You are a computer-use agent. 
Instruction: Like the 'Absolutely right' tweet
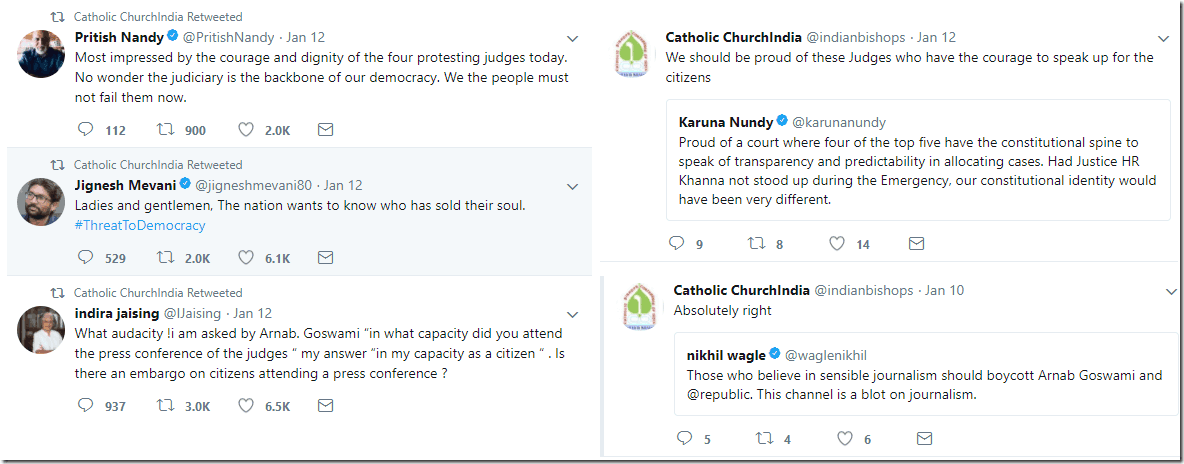click(x=846, y=439)
